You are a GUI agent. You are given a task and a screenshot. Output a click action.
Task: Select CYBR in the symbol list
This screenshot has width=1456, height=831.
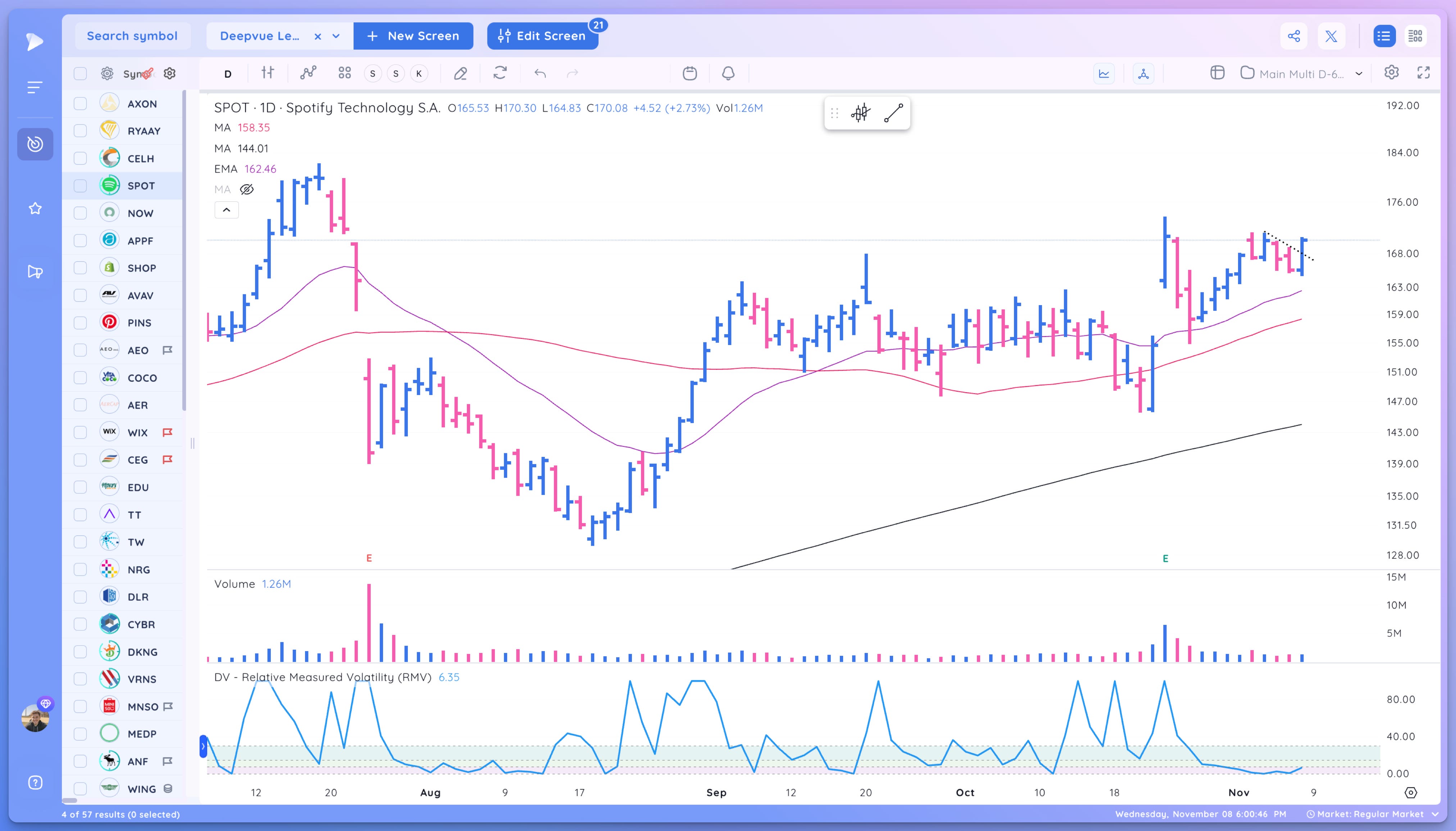[x=141, y=624]
